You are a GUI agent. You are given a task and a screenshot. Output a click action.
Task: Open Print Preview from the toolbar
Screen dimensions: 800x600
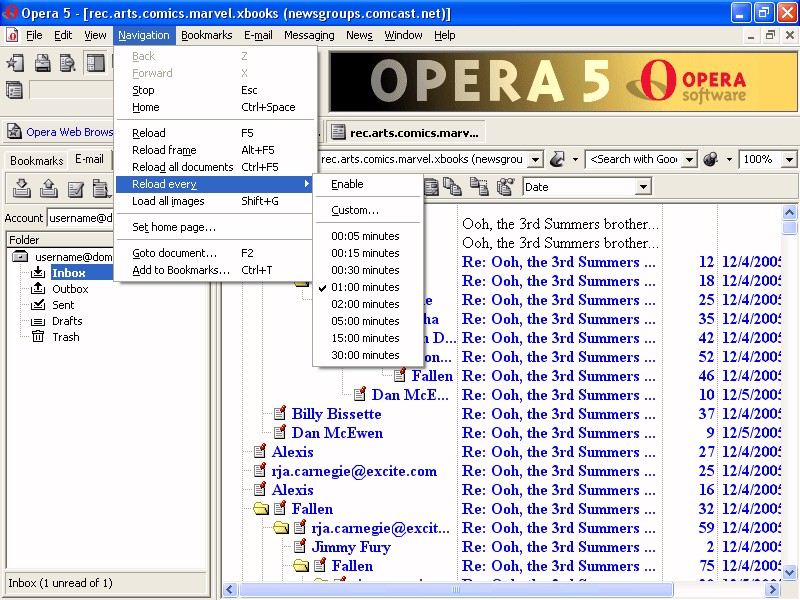point(68,63)
